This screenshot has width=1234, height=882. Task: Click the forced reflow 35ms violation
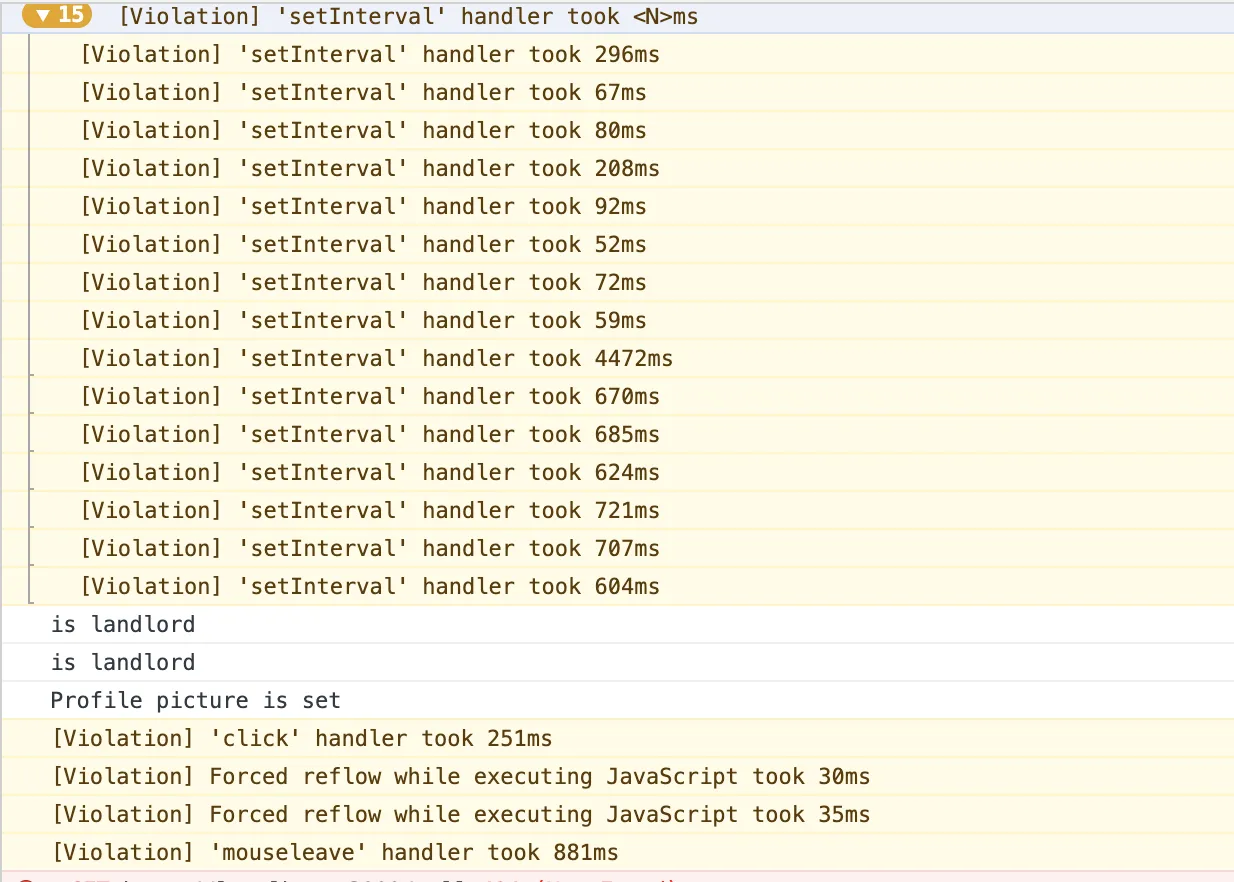tap(461, 815)
